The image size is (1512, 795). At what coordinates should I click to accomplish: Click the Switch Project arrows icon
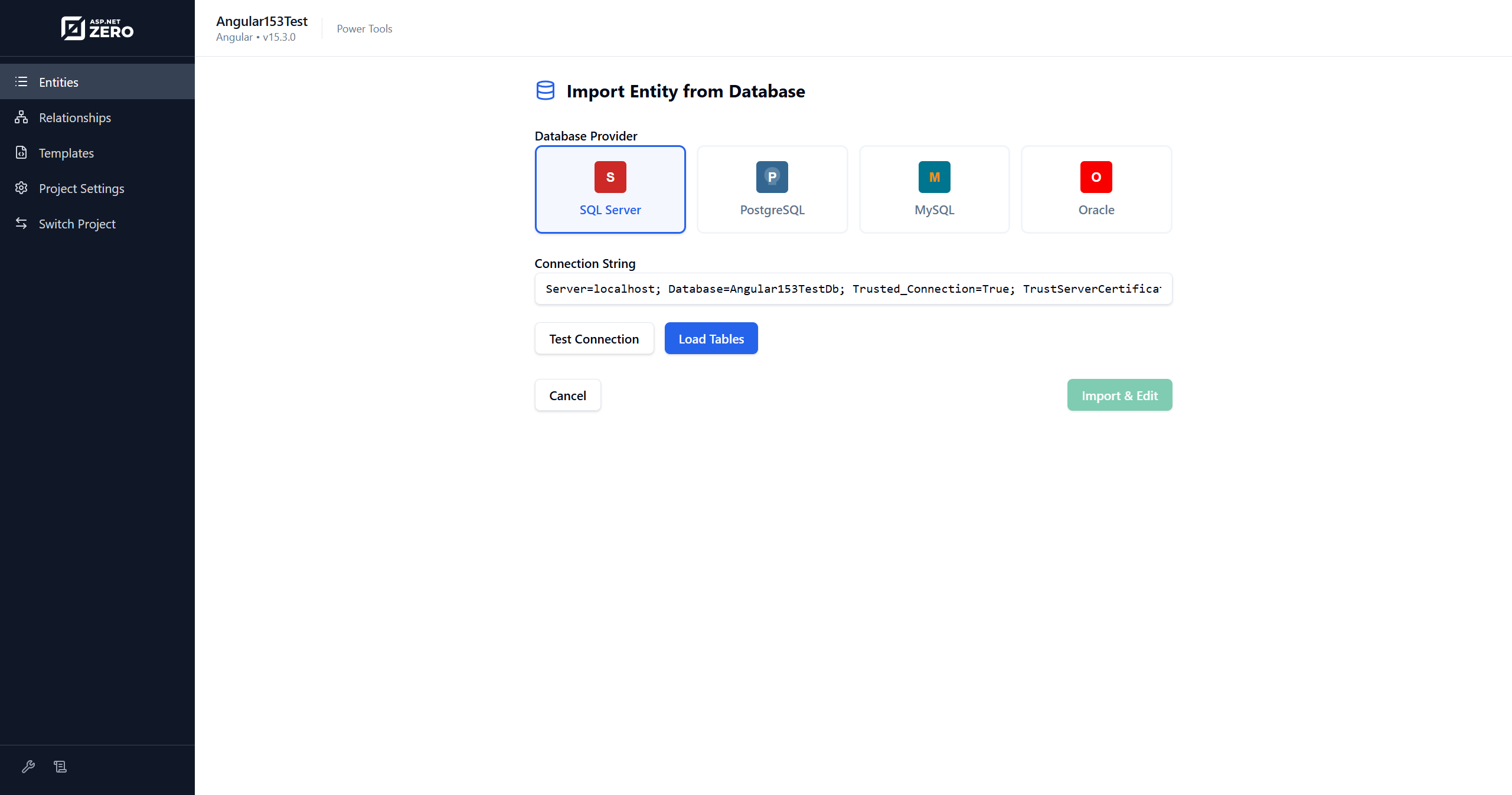pos(21,224)
